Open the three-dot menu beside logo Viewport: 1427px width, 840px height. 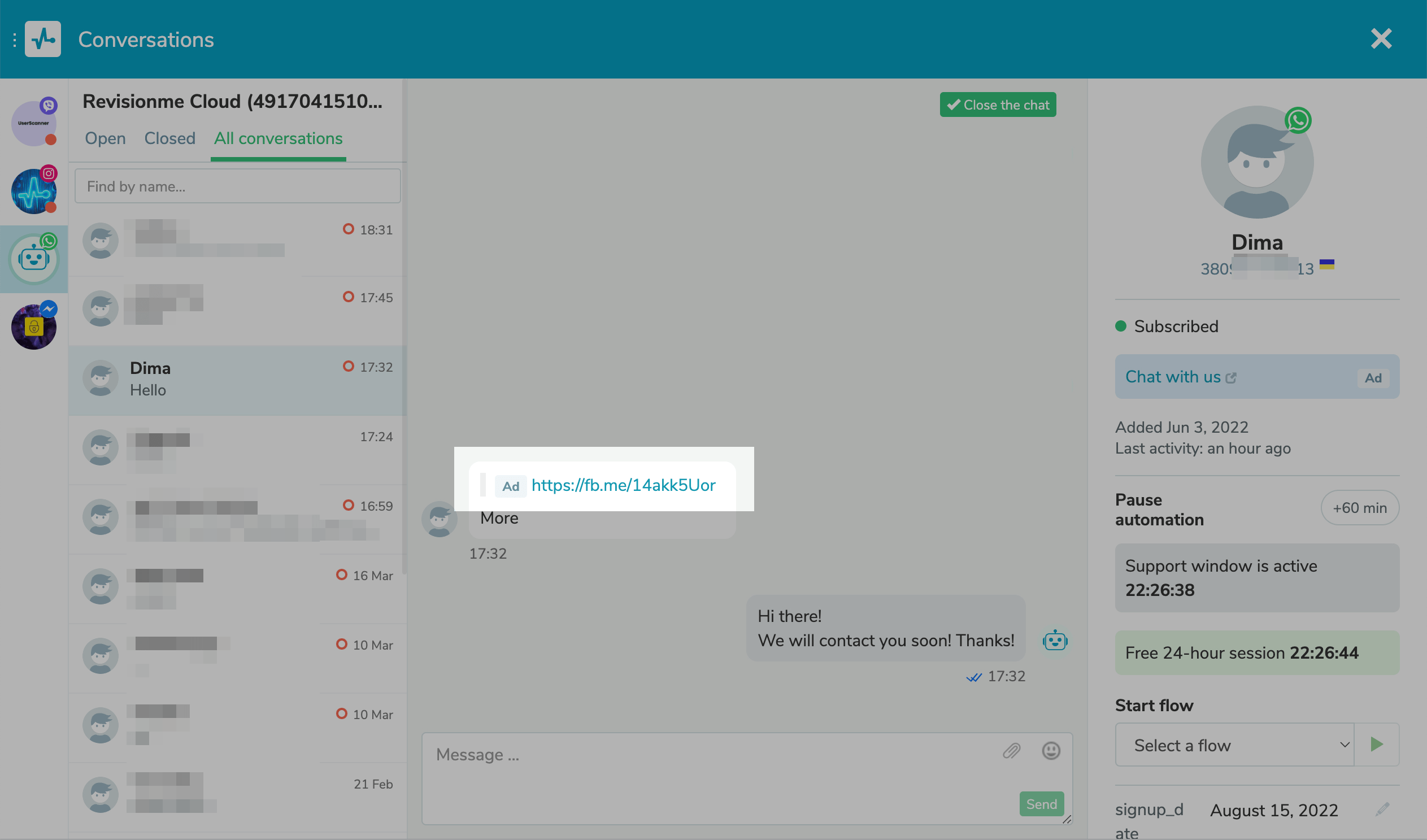click(14, 40)
